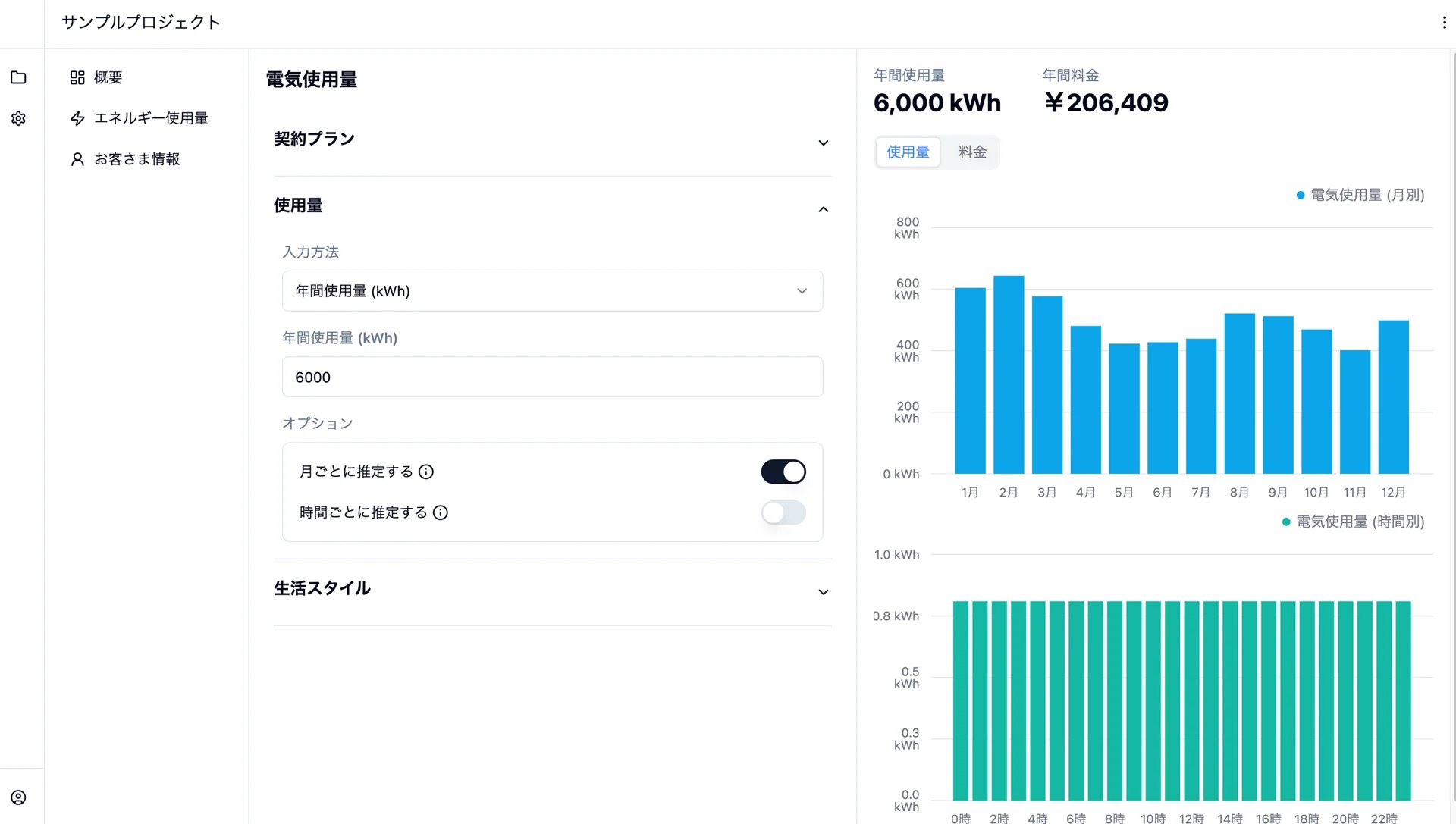
Task: Switch to the 使用量 chart tab
Action: click(908, 152)
